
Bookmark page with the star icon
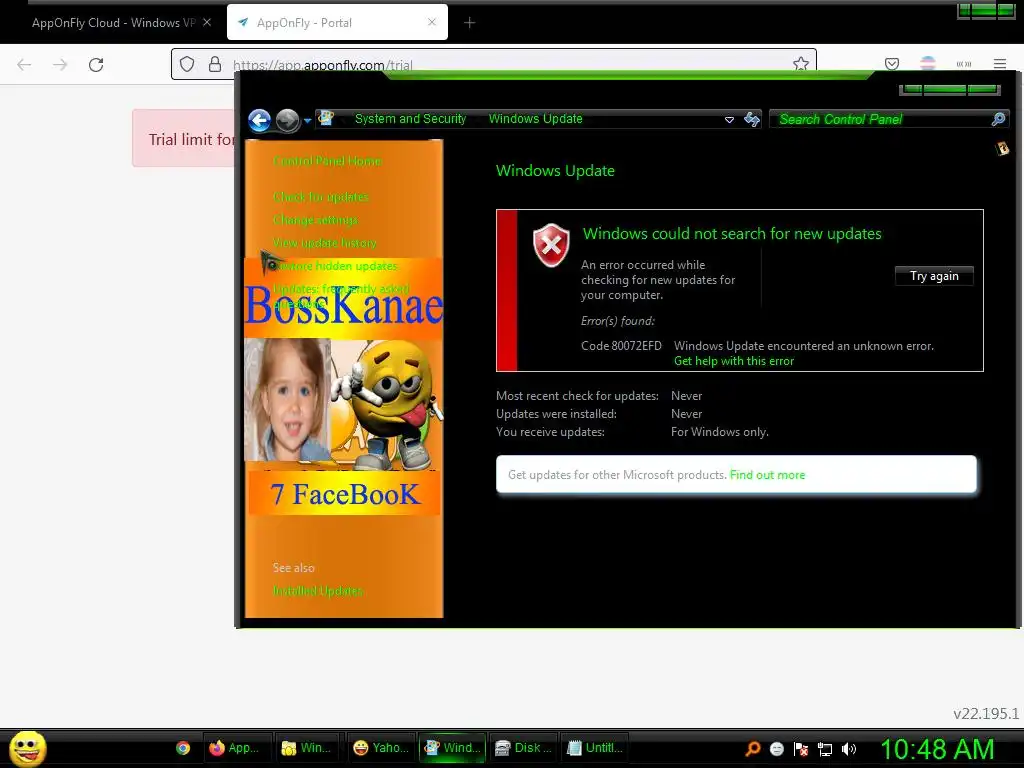point(801,63)
